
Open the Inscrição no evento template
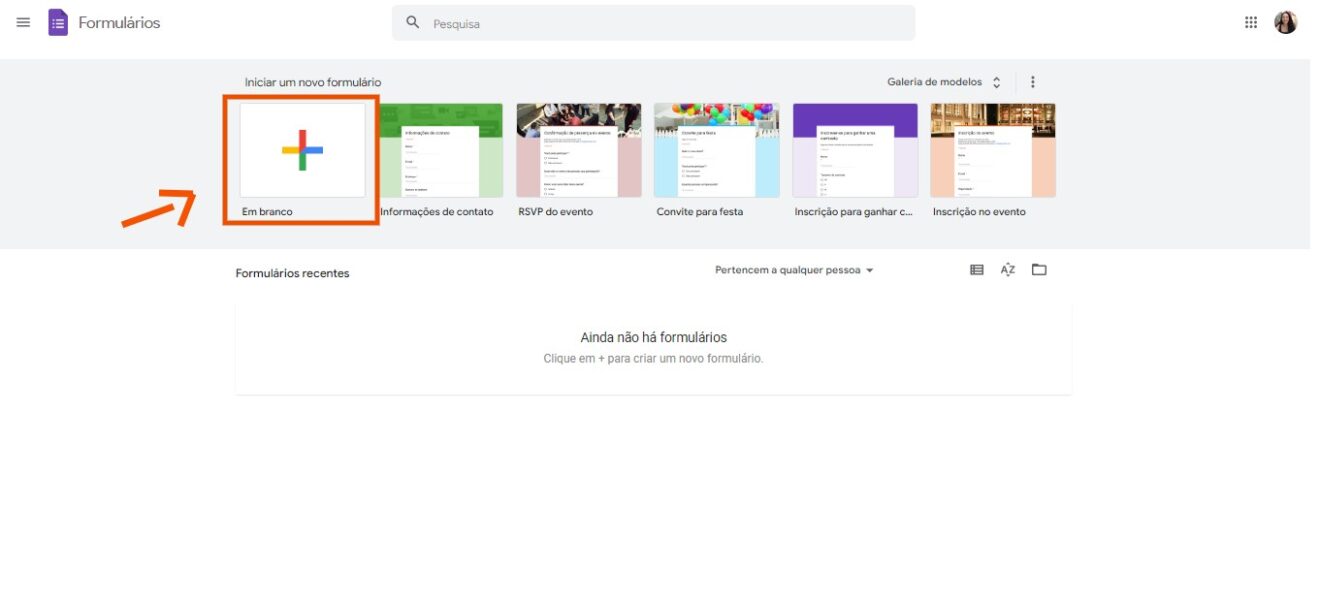(993, 150)
